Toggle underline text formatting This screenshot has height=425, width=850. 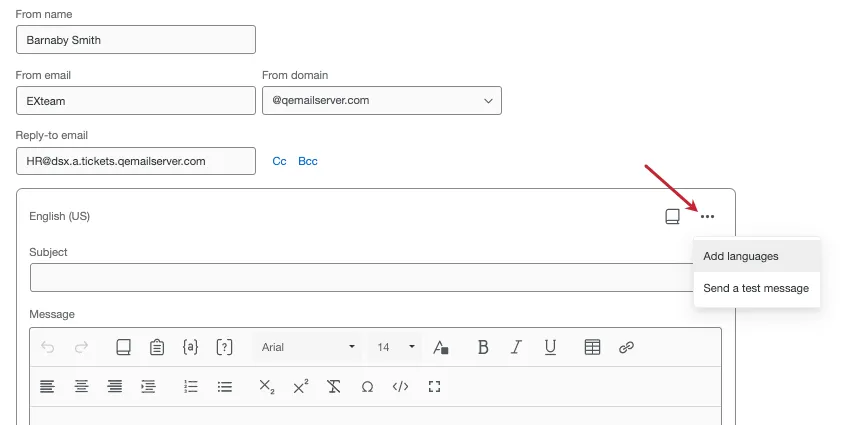point(550,347)
